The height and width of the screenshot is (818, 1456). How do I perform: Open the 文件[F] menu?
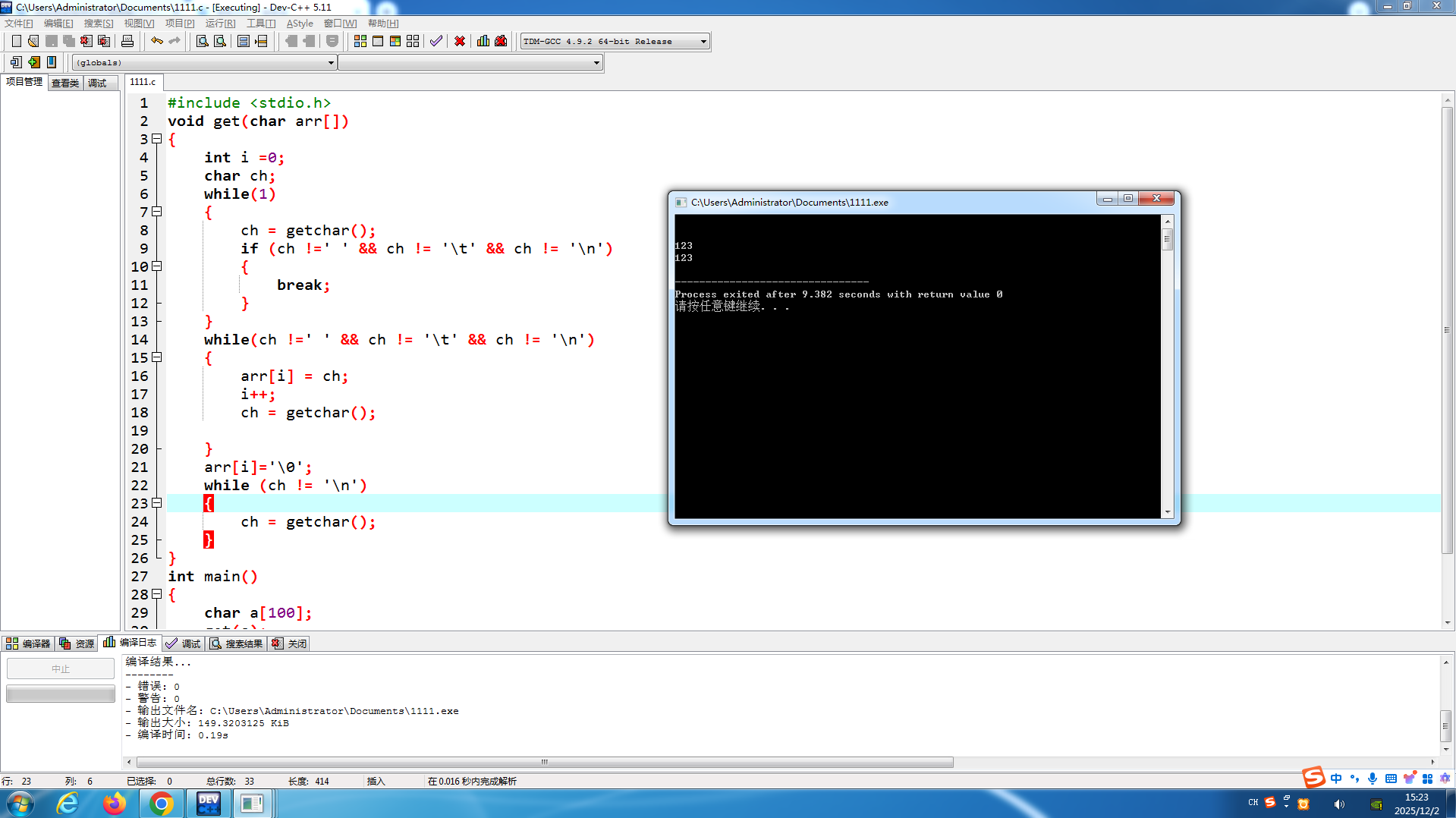click(19, 24)
